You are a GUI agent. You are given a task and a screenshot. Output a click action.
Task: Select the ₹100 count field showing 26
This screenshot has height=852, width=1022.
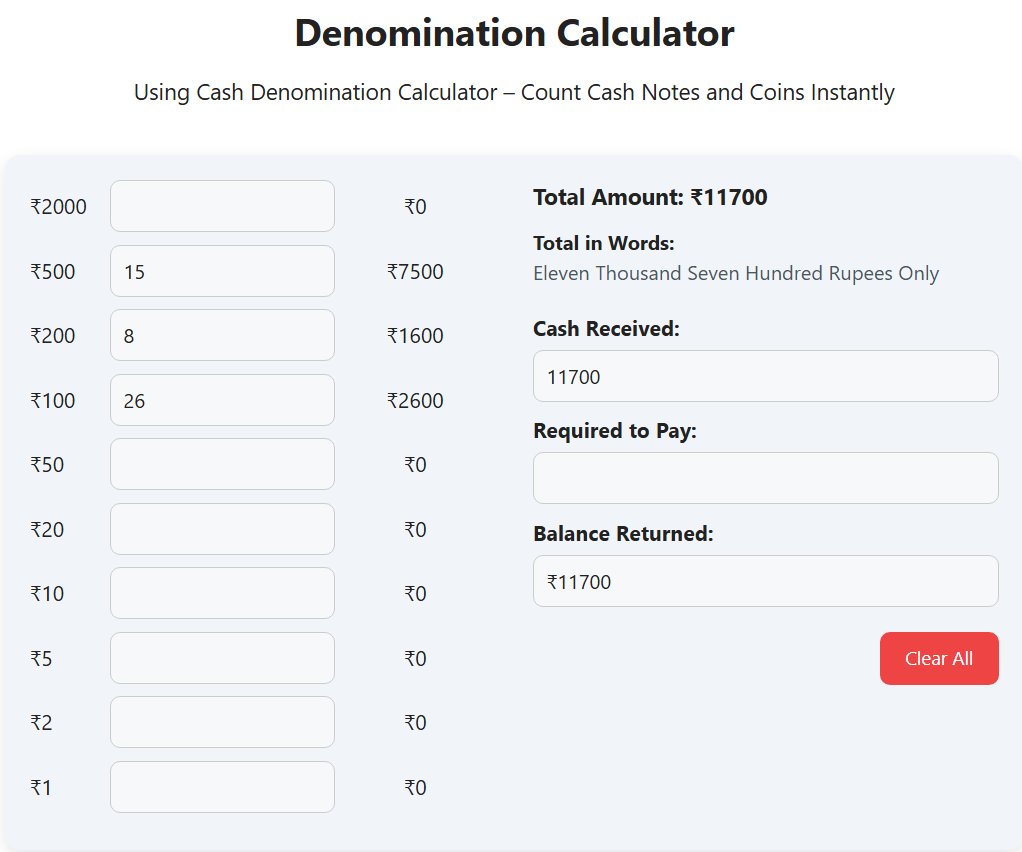222,400
